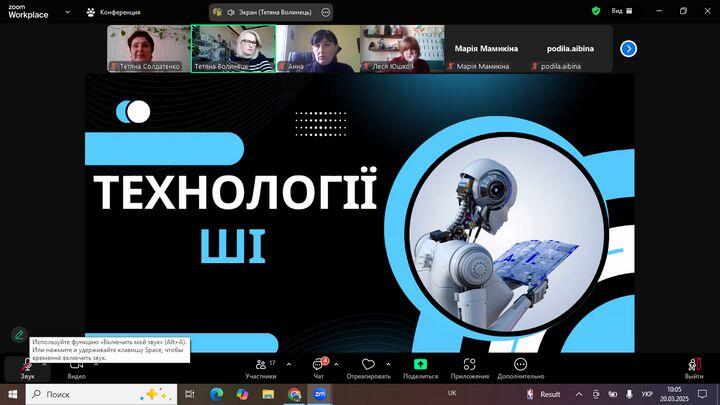Open Microsoft Edge from the taskbar
Image resolution: width=720 pixels, height=405 pixels.
click(x=216, y=394)
